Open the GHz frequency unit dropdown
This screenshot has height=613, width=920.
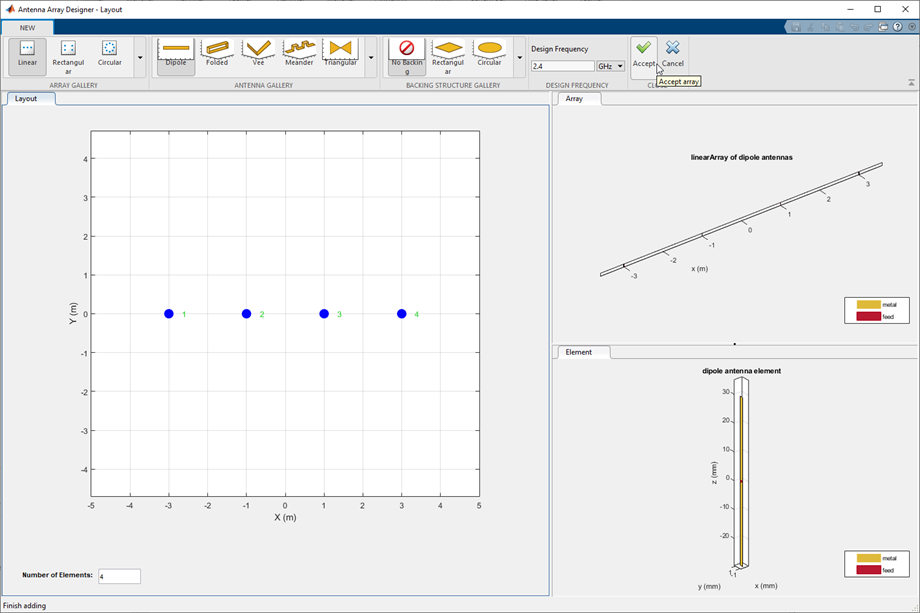pos(610,66)
